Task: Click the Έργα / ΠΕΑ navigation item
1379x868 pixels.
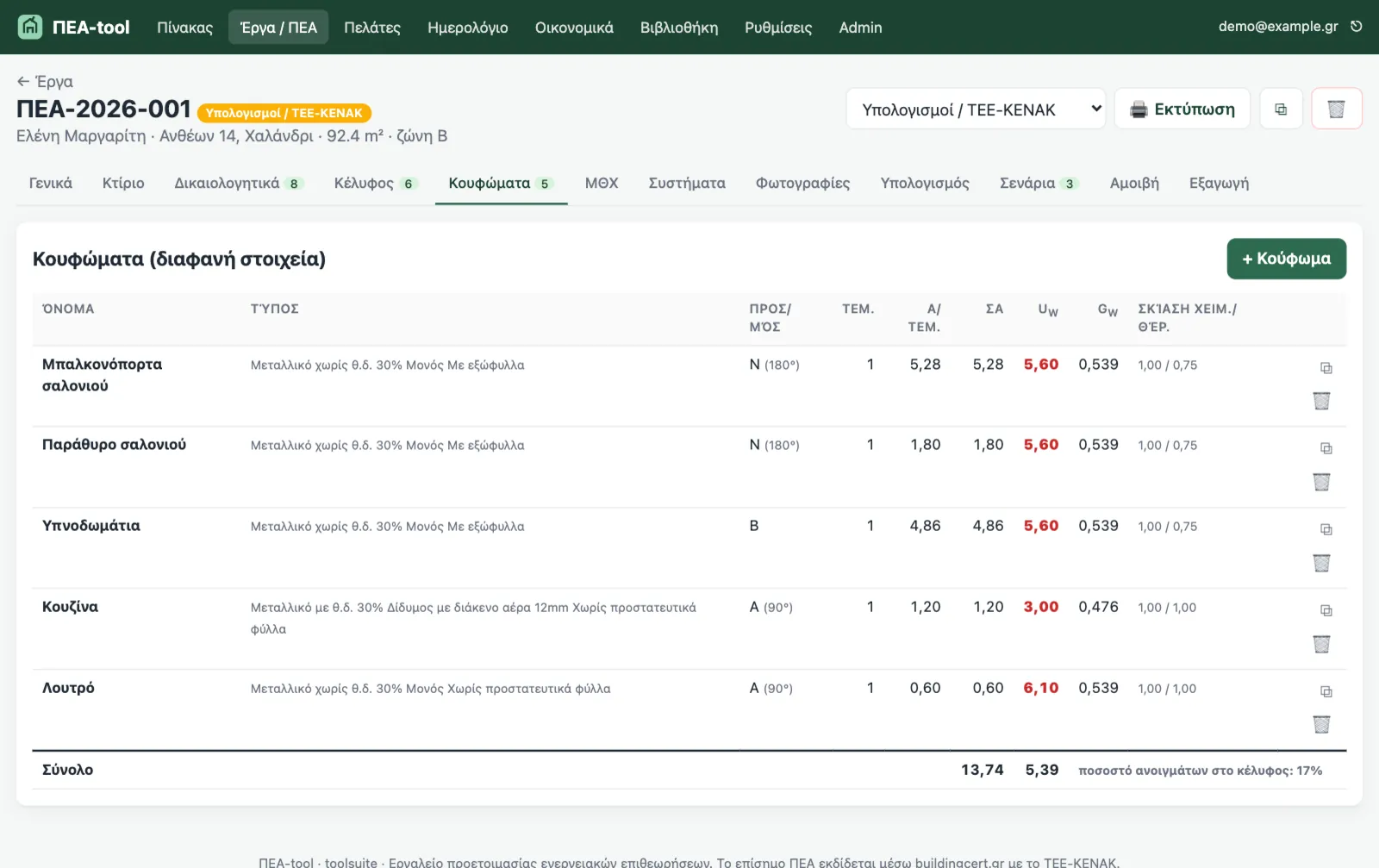Action: 278,28
